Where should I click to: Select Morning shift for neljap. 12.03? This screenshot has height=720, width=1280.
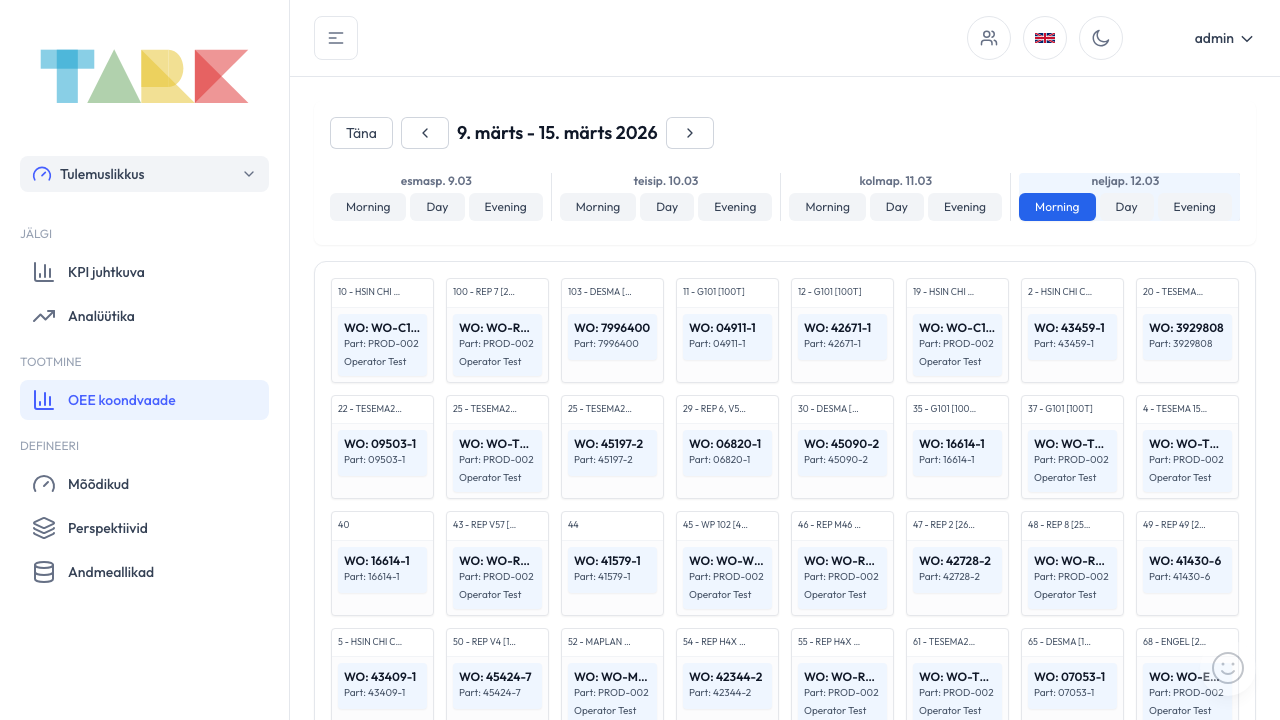point(1057,207)
